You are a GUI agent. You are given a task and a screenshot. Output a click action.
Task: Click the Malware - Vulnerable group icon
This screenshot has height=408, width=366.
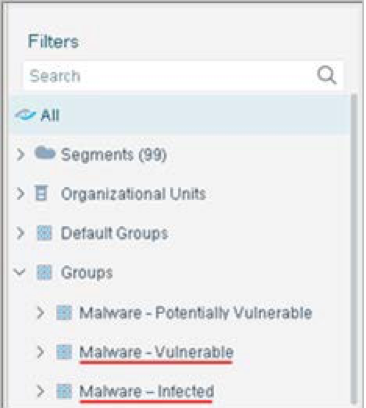pyautogui.click(x=64, y=352)
